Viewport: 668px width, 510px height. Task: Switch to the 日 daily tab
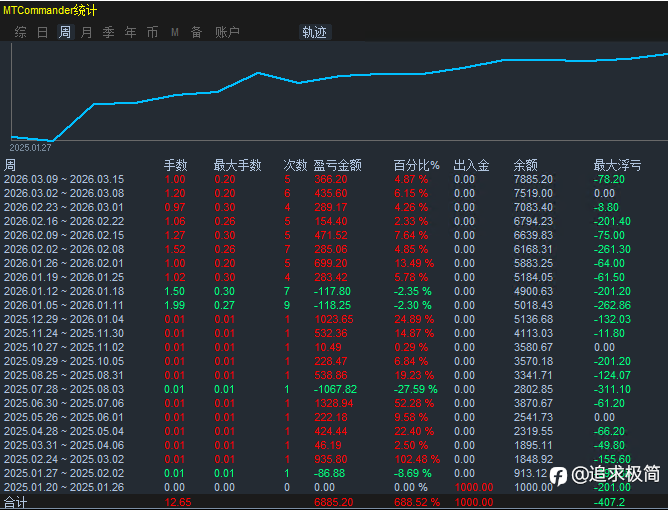point(43,32)
